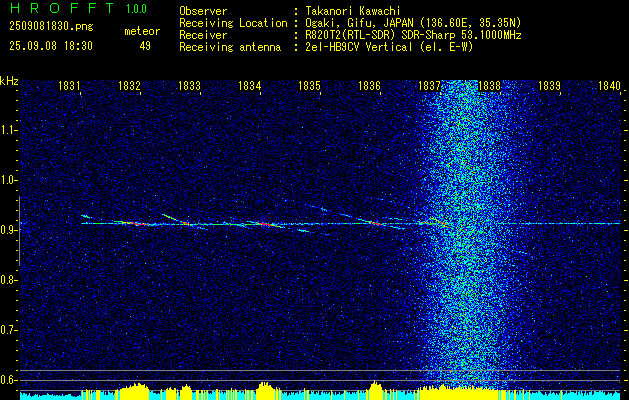Viewport: 629px width, 400px height.
Task: Click the Receiving antenna field label
Action: pyautogui.click(x=230, y=47)
